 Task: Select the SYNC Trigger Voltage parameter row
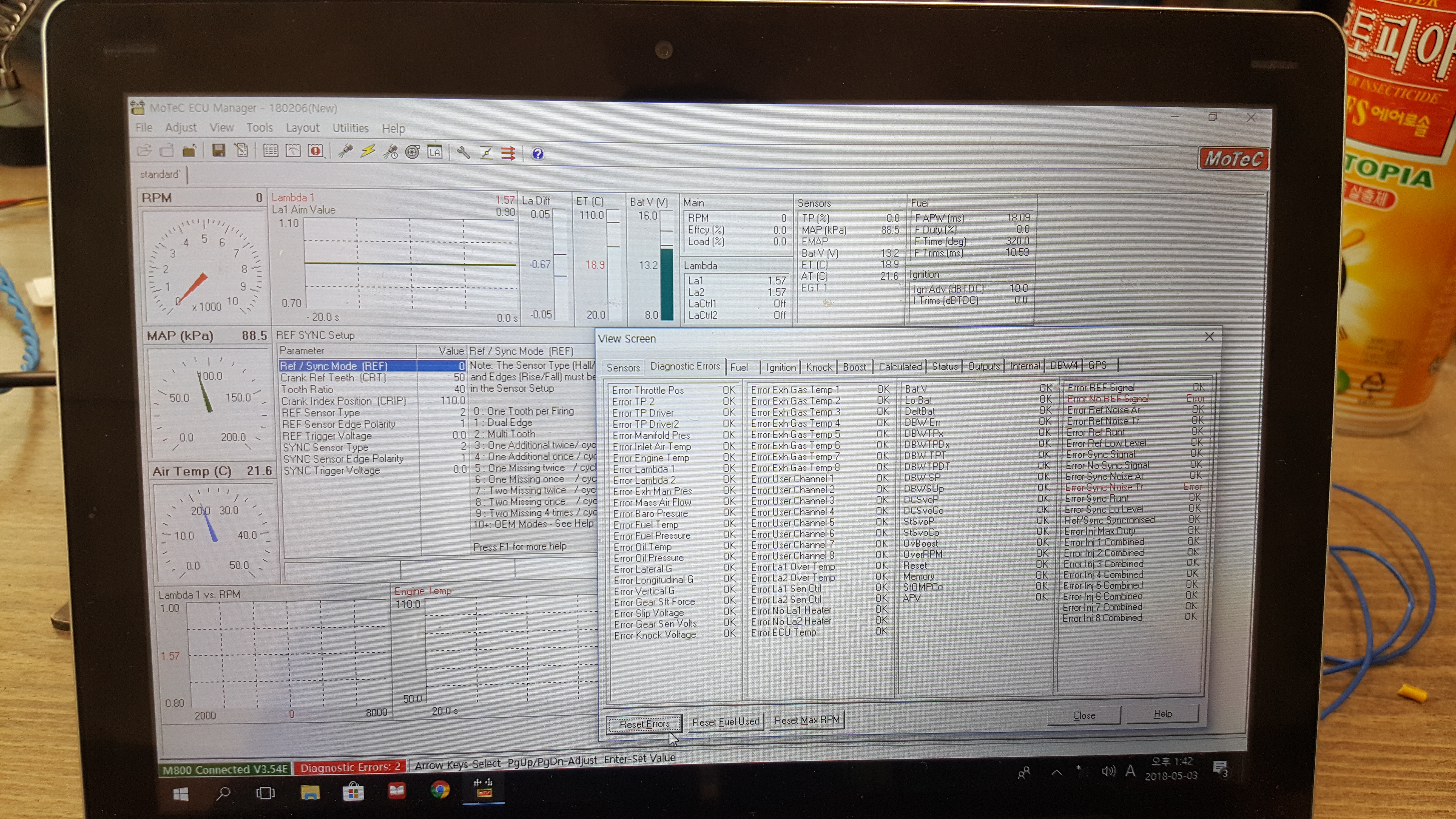pos(375,470)
